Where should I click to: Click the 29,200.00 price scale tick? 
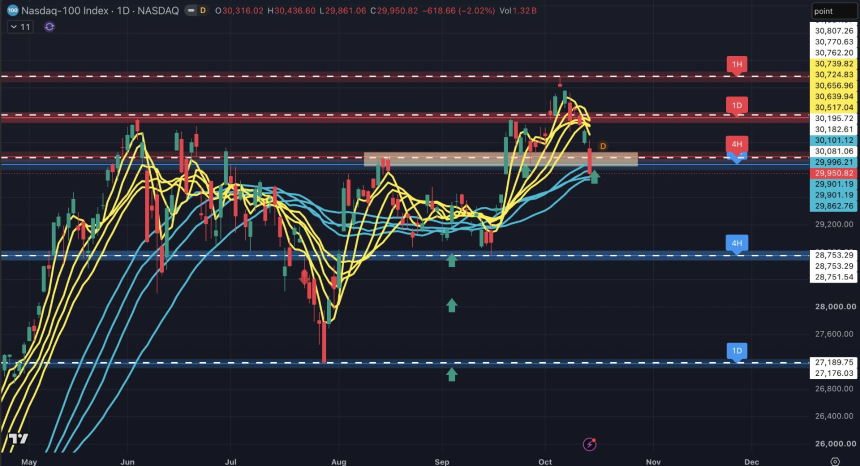click(x=834, y=224)
